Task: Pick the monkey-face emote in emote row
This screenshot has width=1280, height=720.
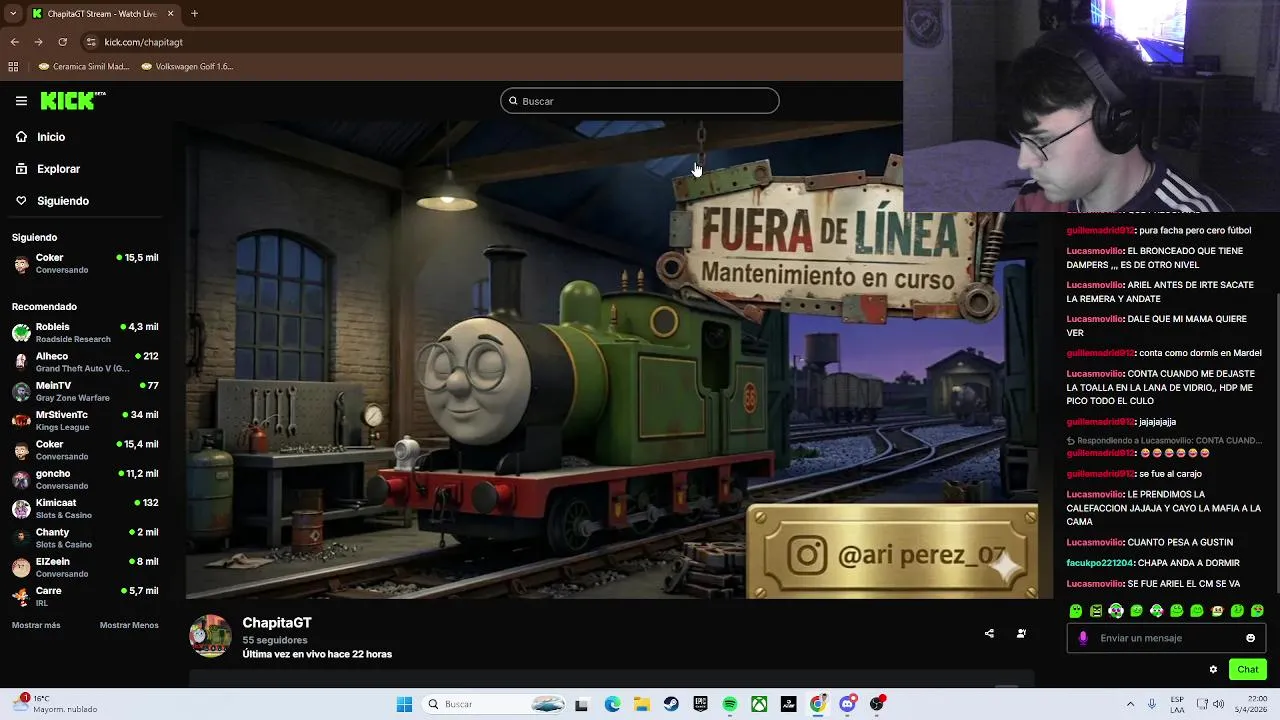Action: point(1217,611)
